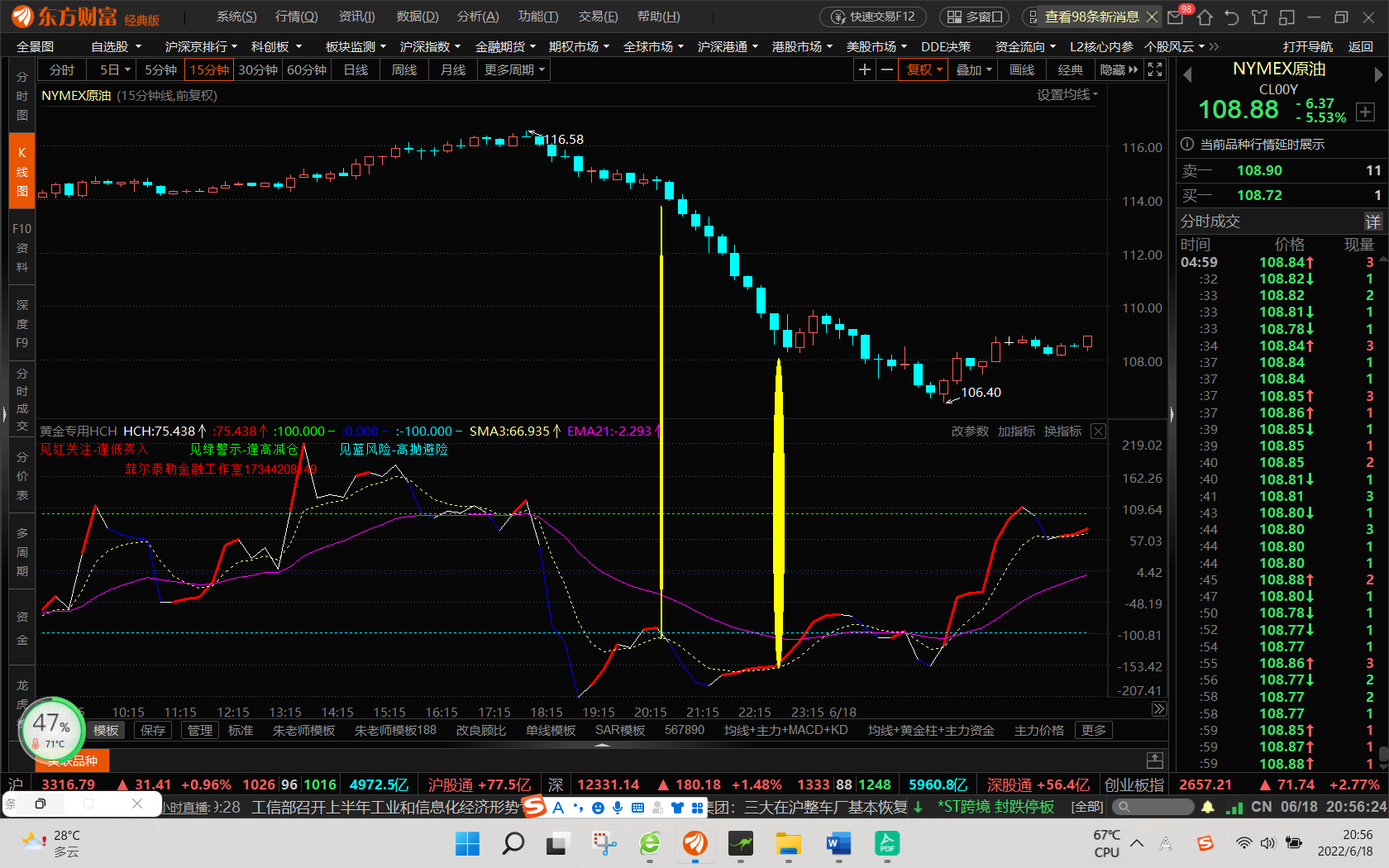Open 快速交易F12 quick trade
Image resolution: width=1389 pixels, height=868 pixels.
(x=873, y=17)
